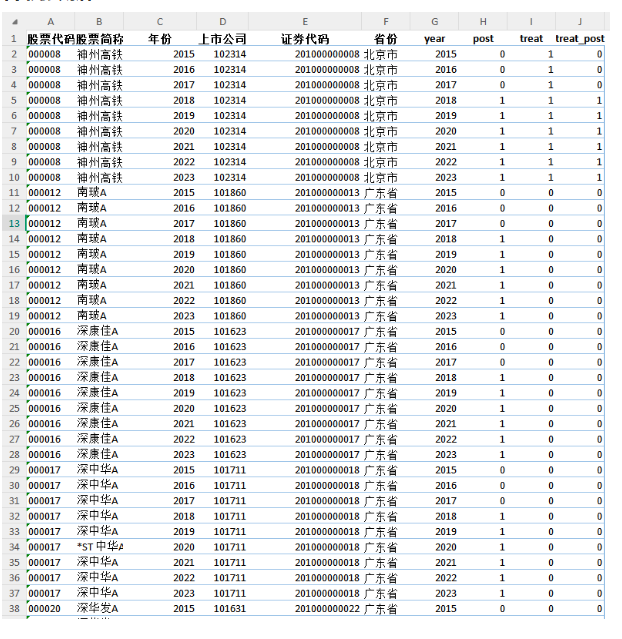
Task: Click the 省份 header cell
Action: coord(386,39)
